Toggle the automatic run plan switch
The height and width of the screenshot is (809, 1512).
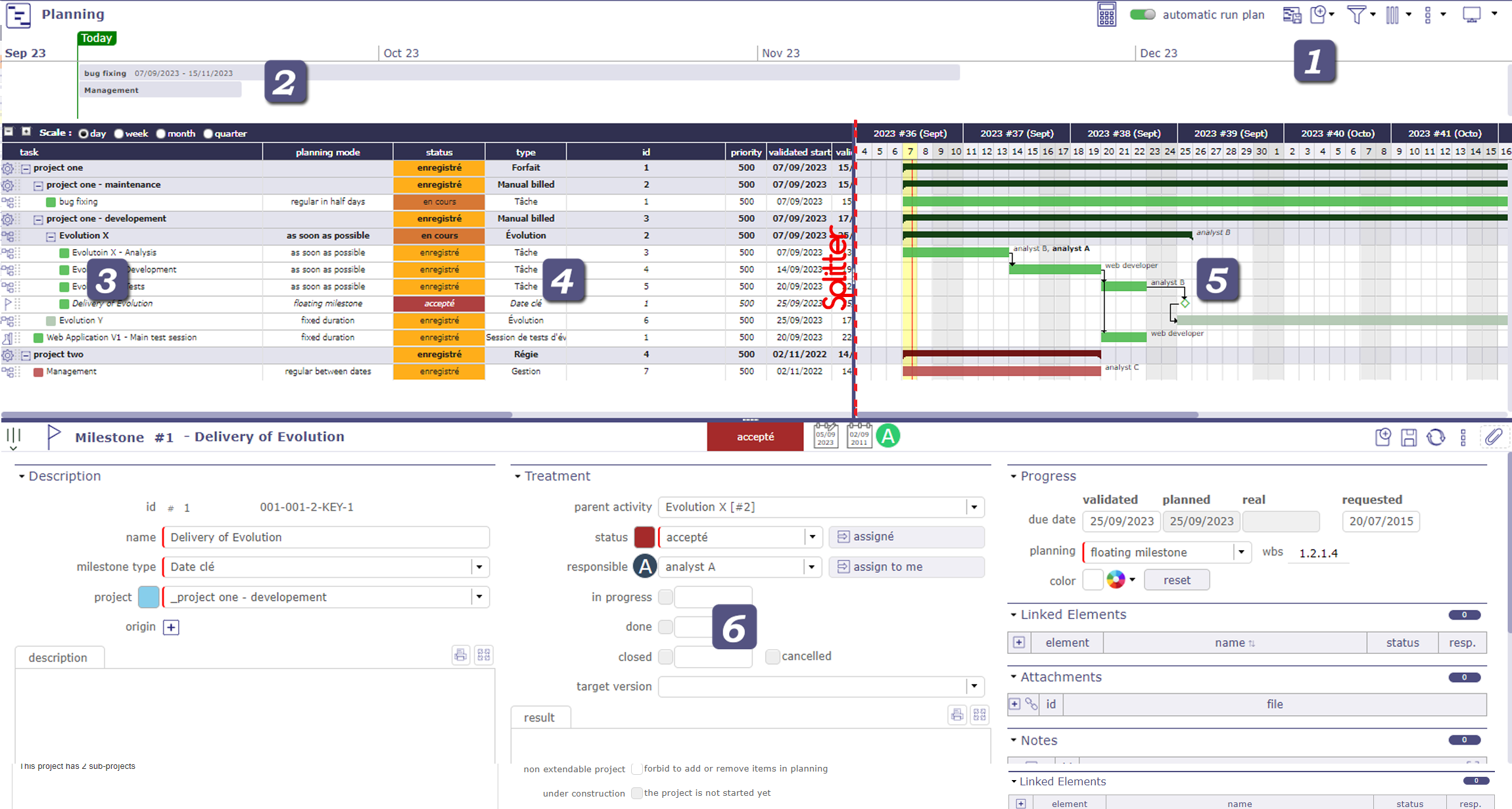(x=1143, y=14)
